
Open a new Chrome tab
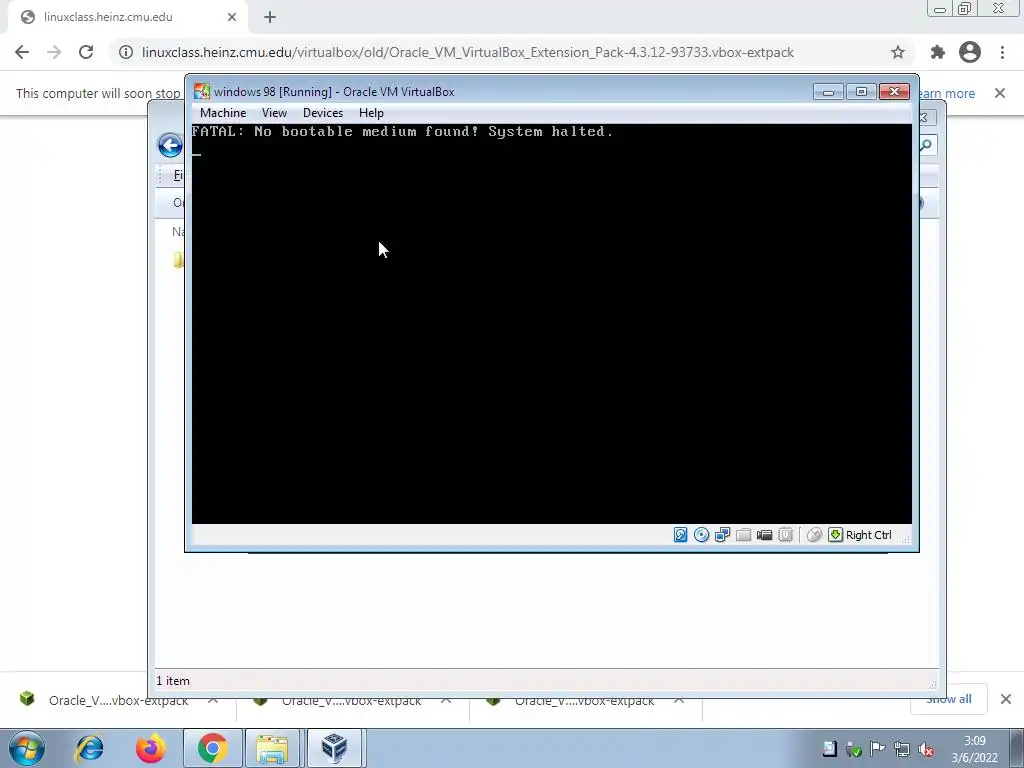270,17
